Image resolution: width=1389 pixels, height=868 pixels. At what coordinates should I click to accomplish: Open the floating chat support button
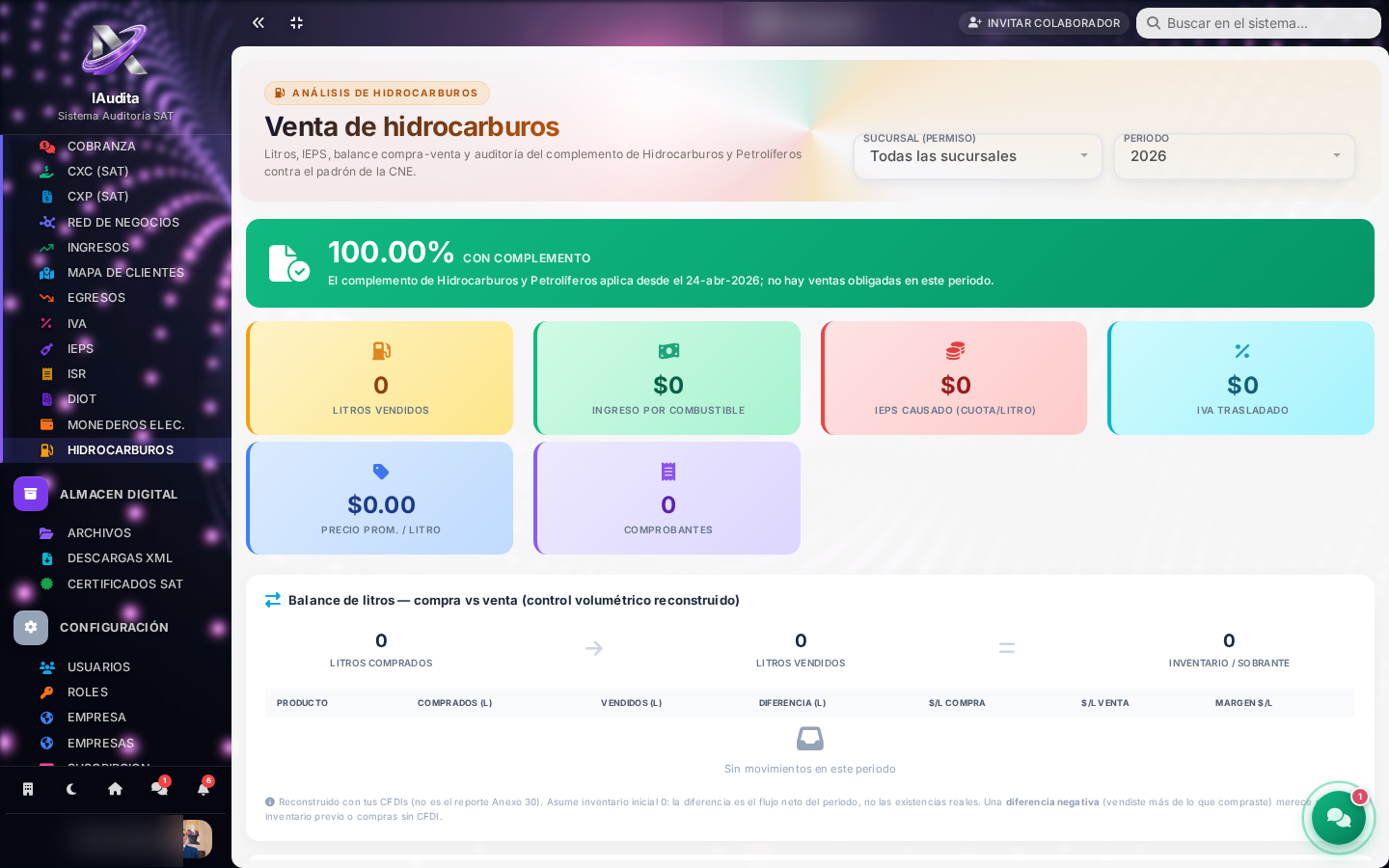[1339, 818]
